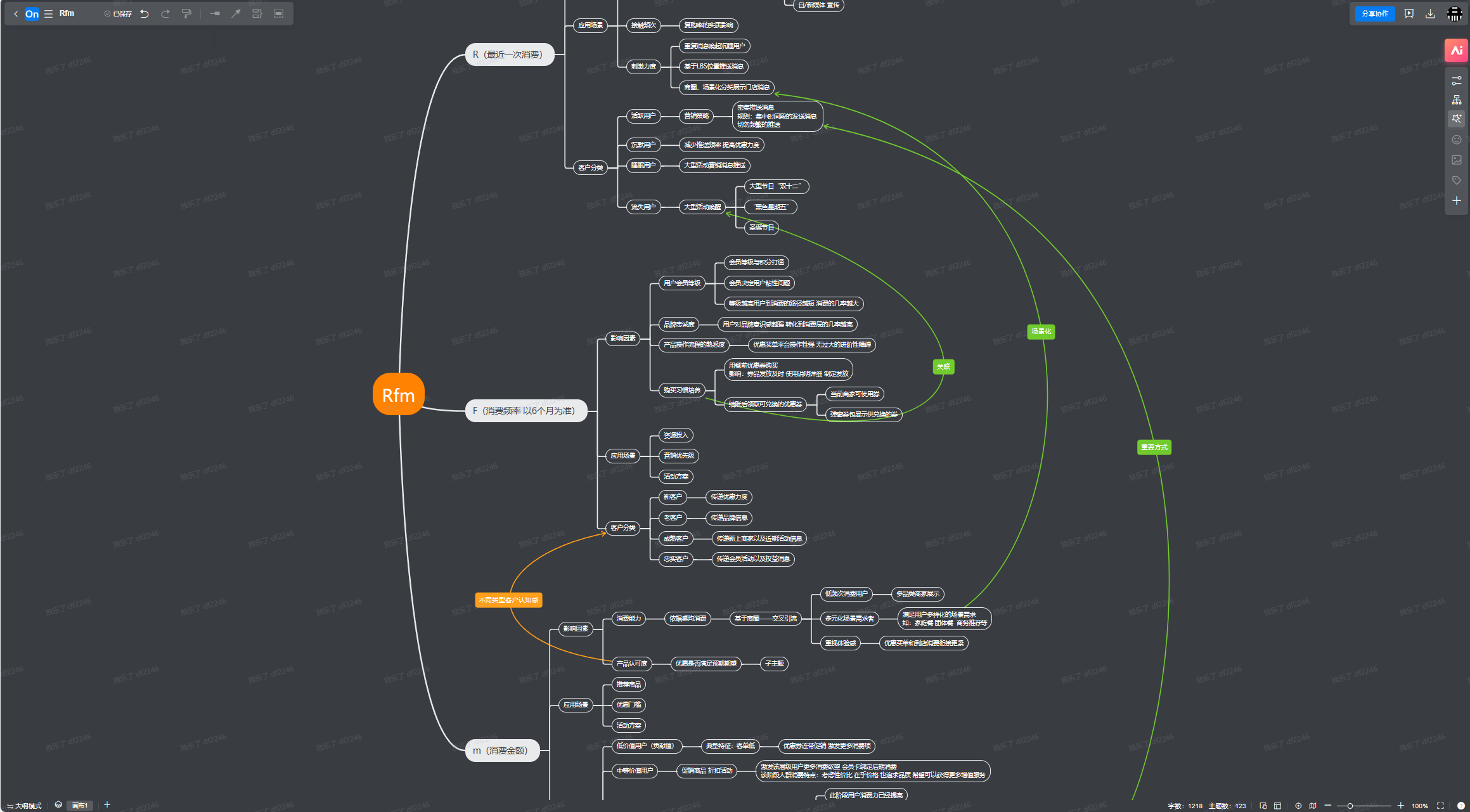Screen dimensions: 1470x812
Task: Click the 分享协作 share button
Action: (x=1374, y=13)
